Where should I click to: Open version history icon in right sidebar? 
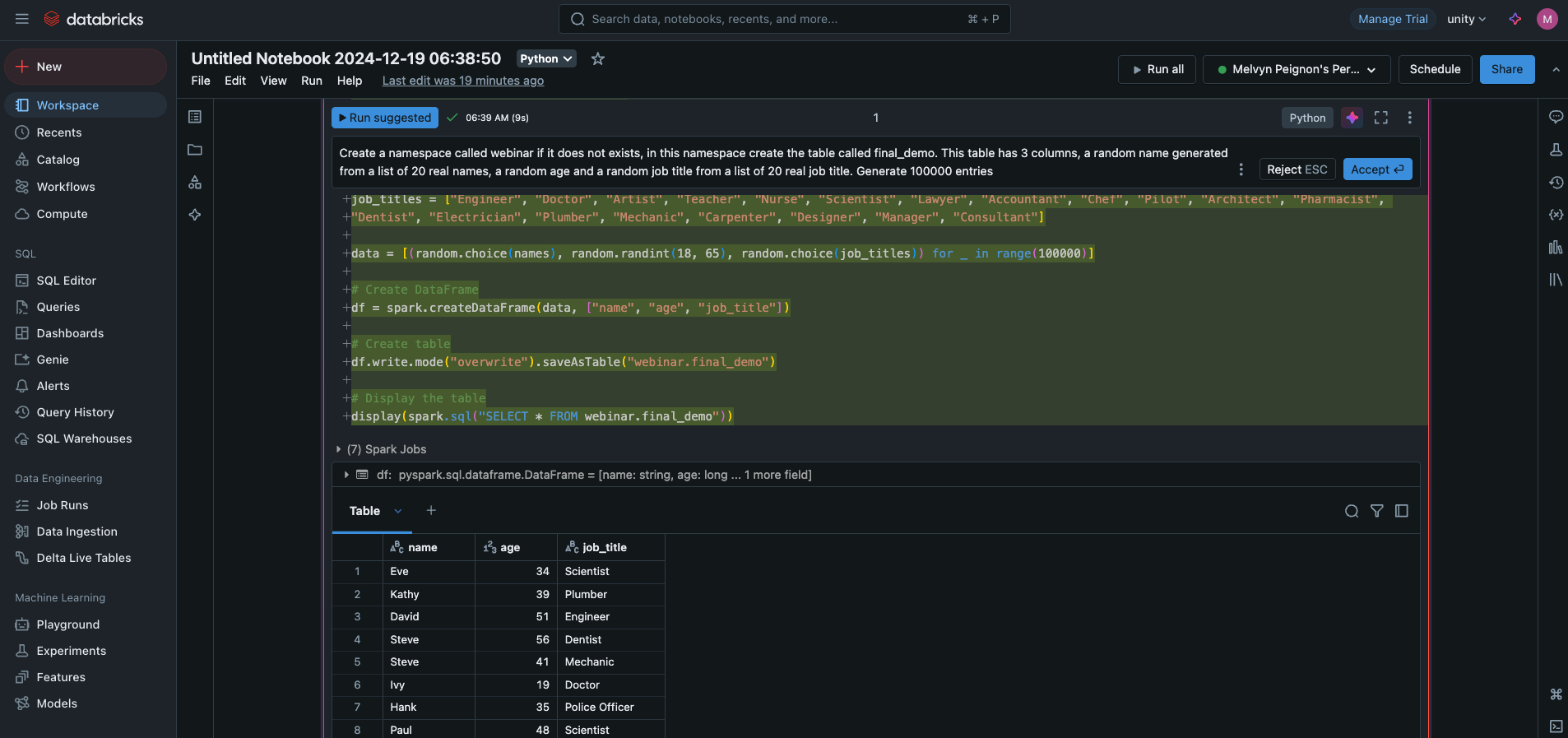pos(1556,183)
